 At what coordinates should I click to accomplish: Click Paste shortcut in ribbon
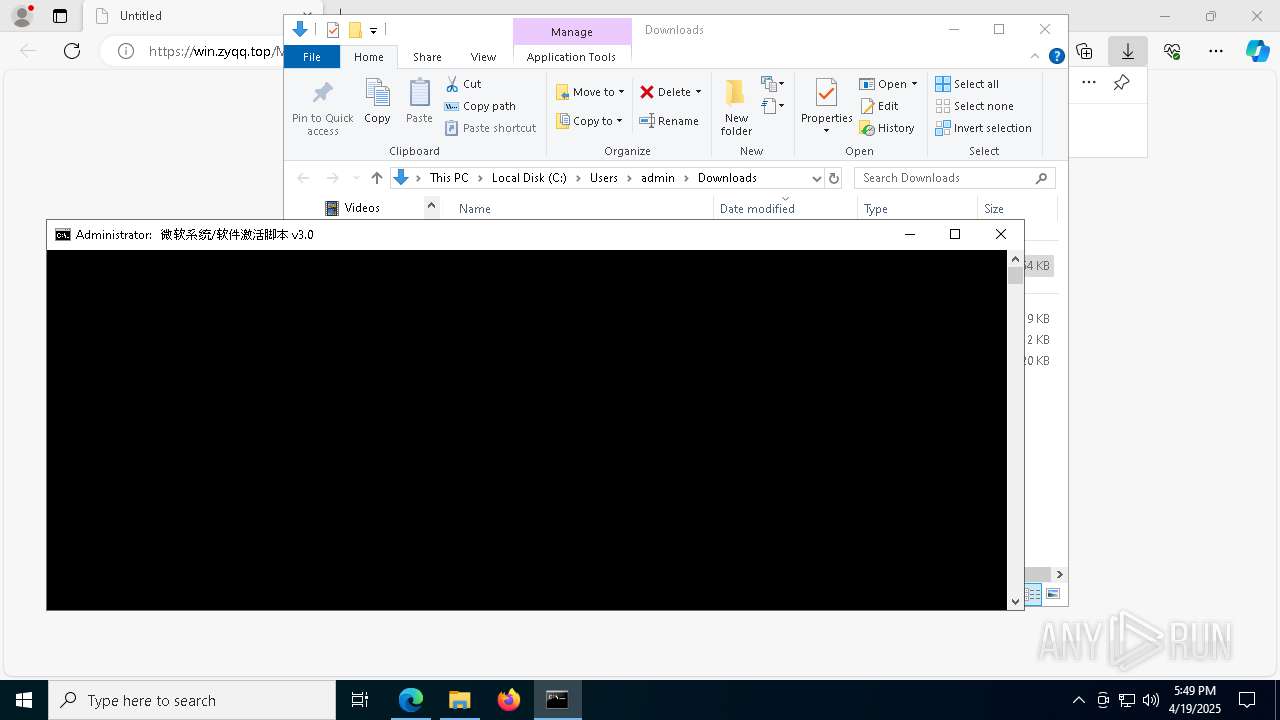tap(490, 128)
